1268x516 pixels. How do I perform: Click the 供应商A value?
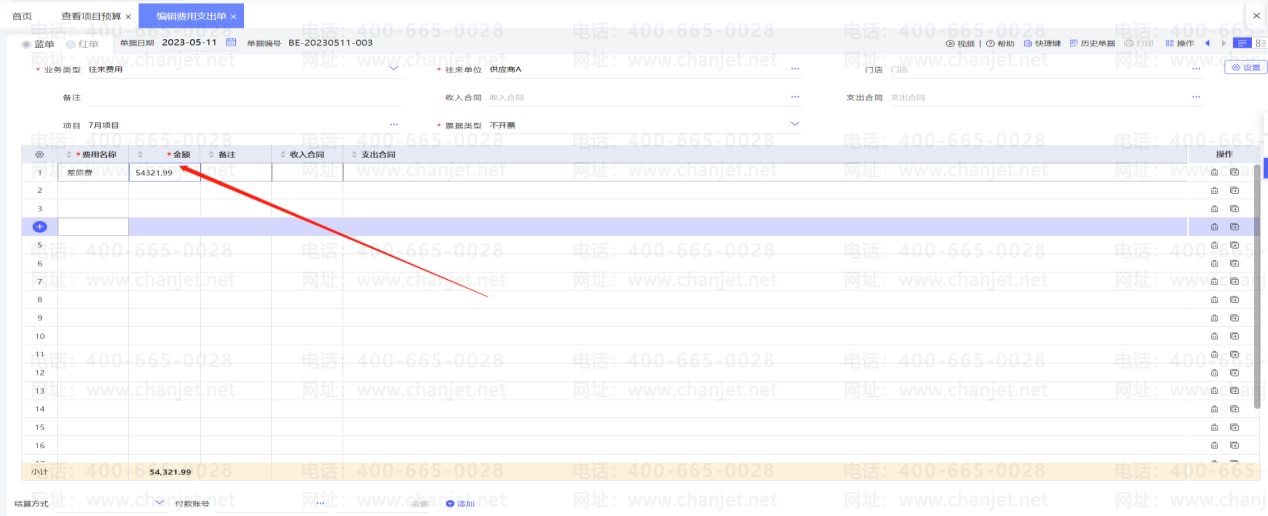pos(506,69)
